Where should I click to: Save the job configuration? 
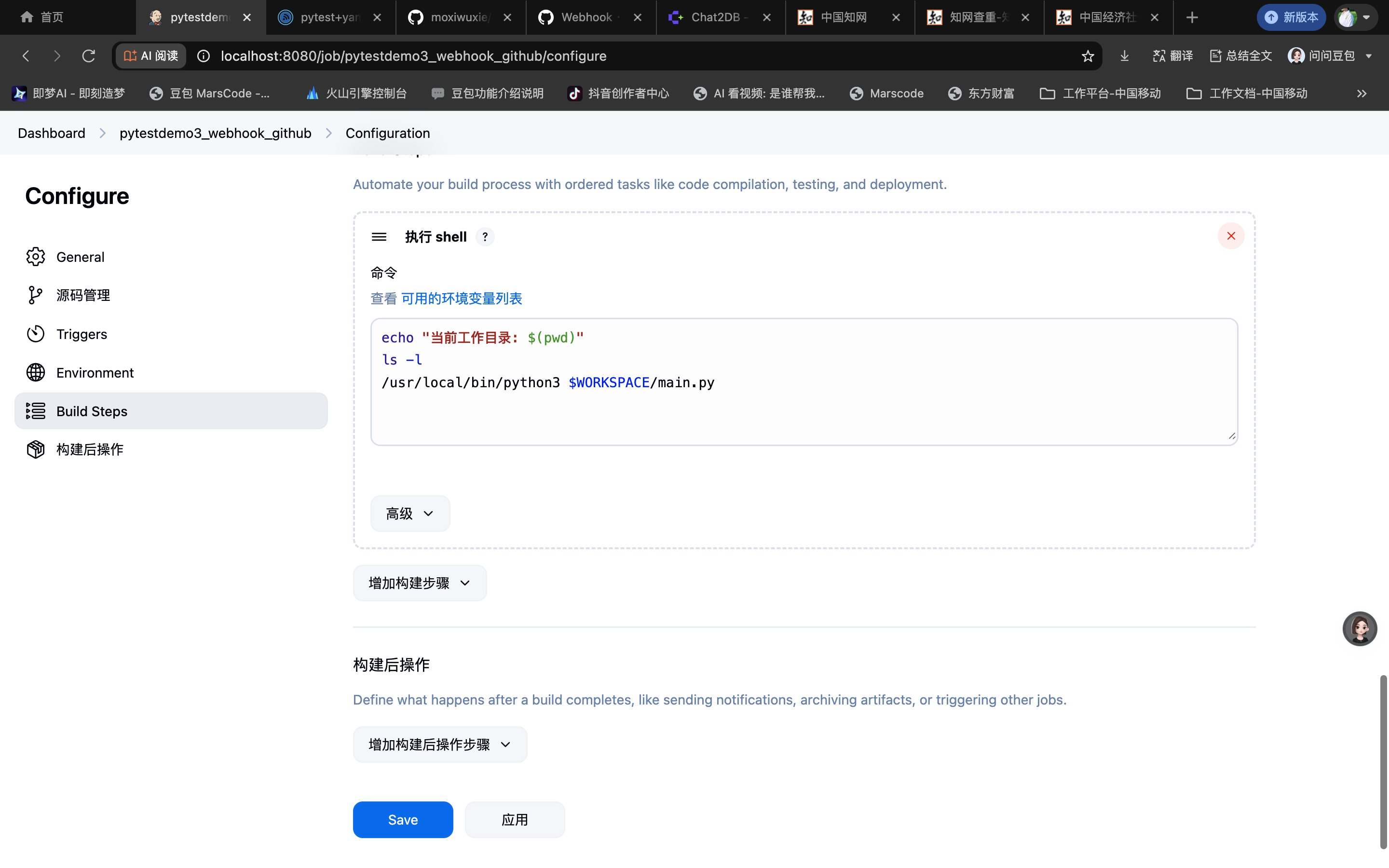point(402,820)
